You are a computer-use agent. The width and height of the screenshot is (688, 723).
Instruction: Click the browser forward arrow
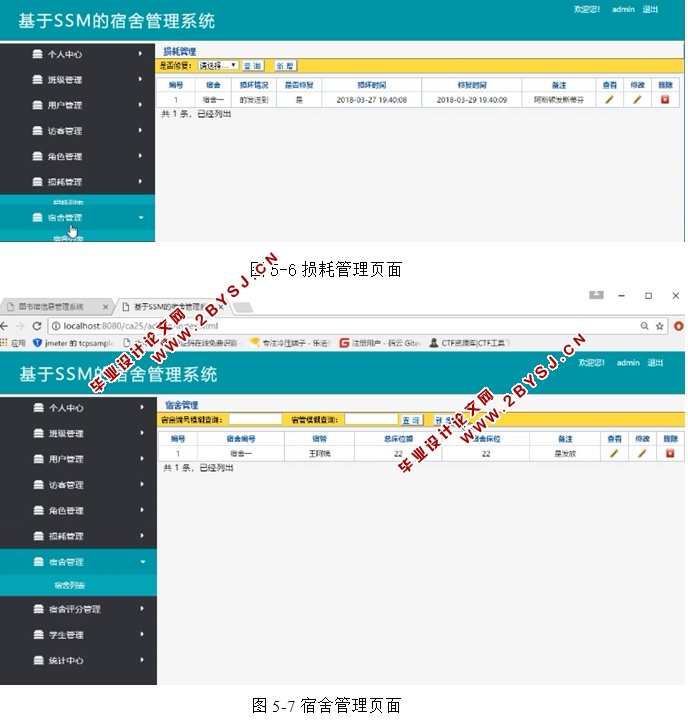click(20, 326)
